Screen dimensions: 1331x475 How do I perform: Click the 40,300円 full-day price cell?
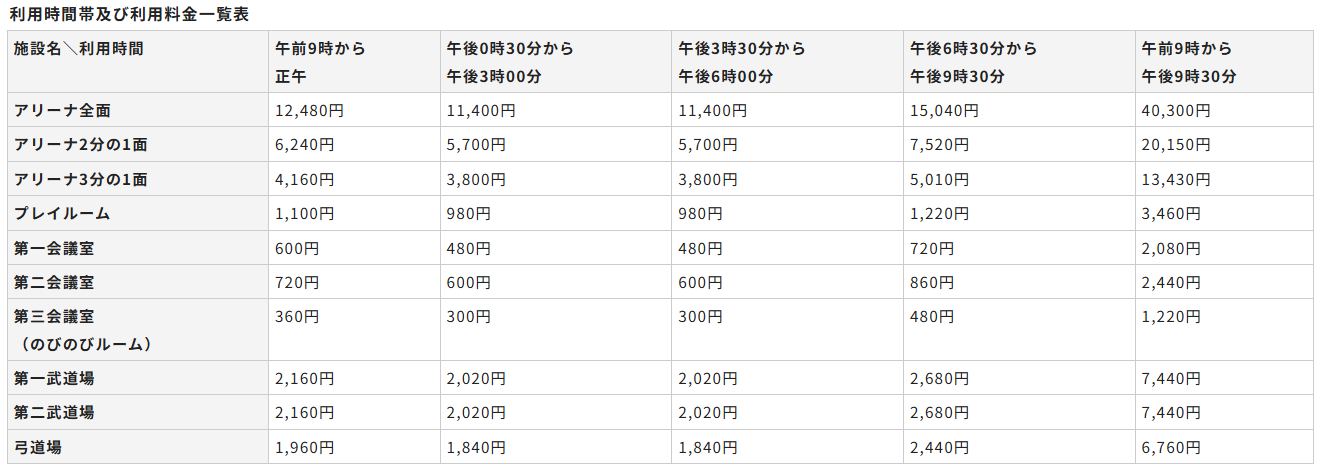click(x=1177, y=111)
